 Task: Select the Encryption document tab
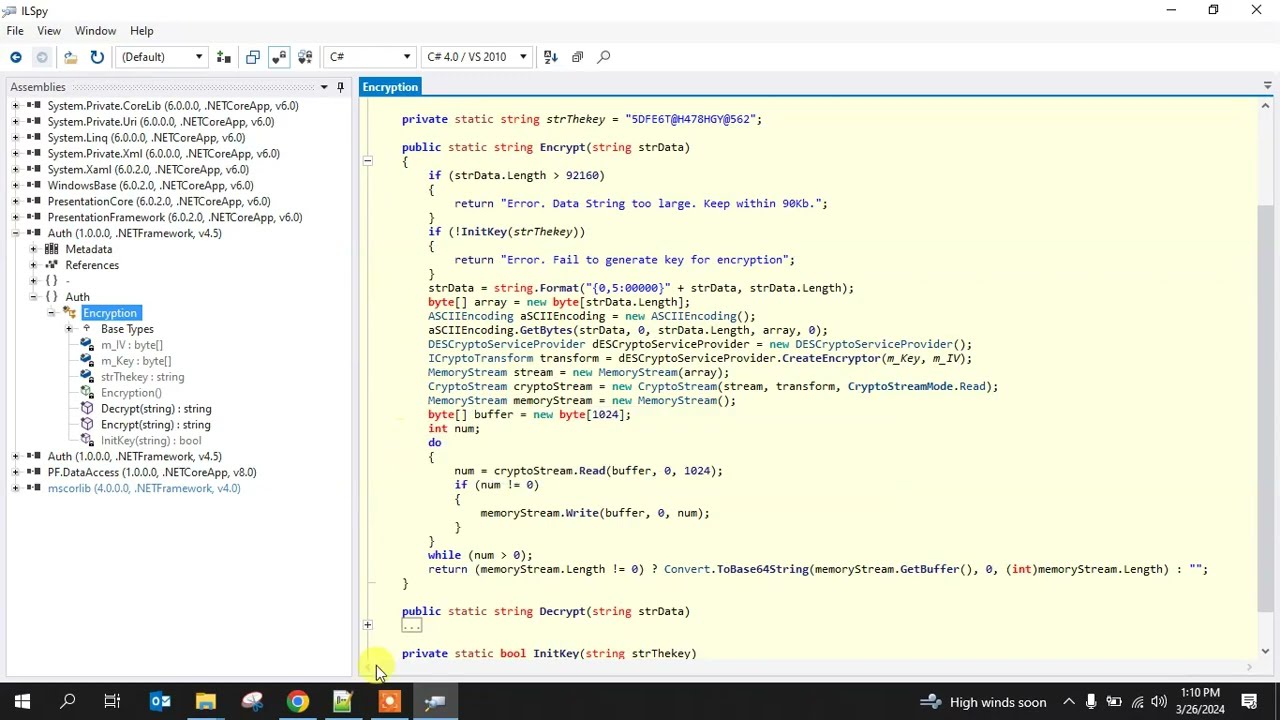point(390,87)
